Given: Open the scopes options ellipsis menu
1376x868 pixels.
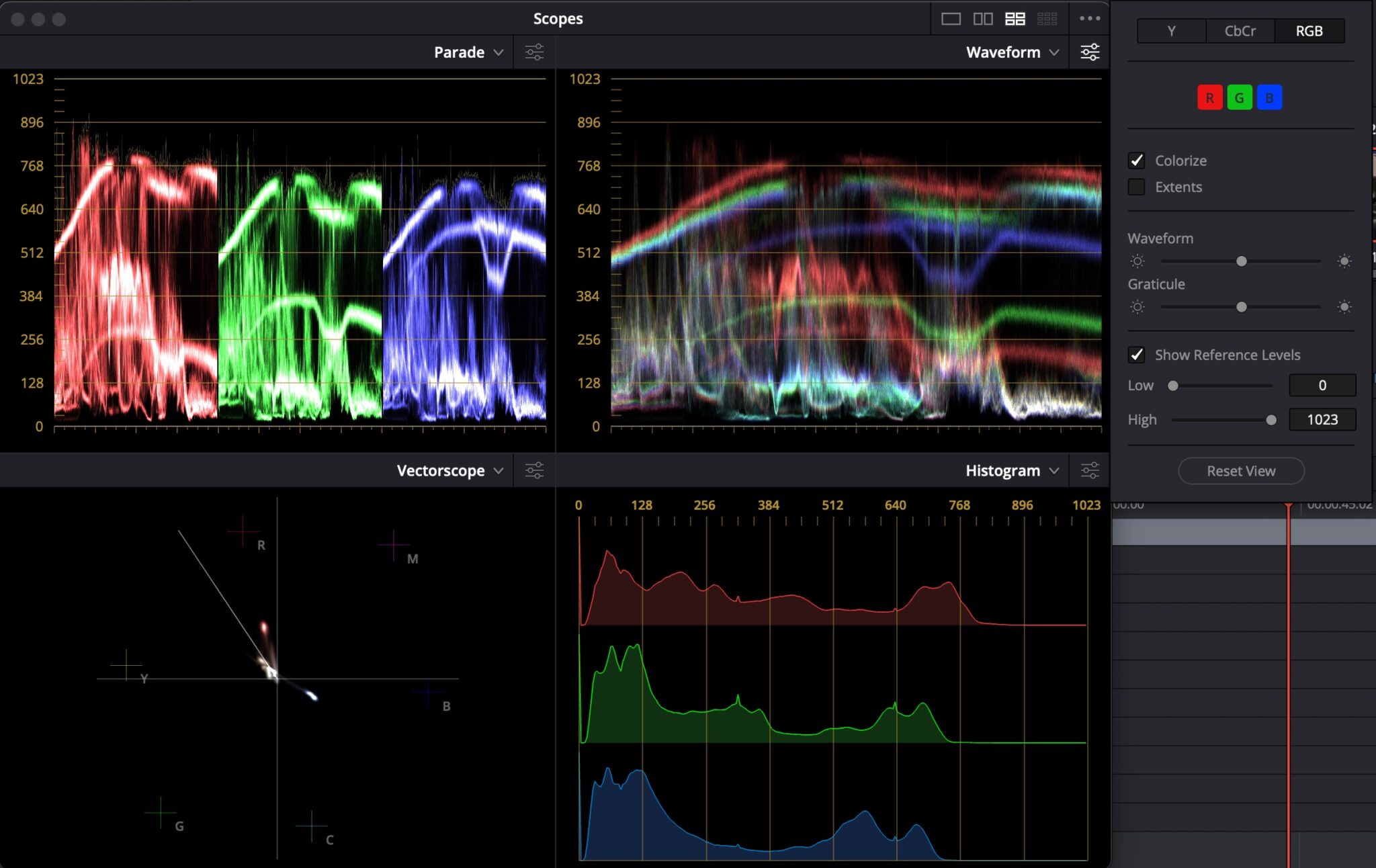Looking at the screenshot, I should tap(1090, 18).
